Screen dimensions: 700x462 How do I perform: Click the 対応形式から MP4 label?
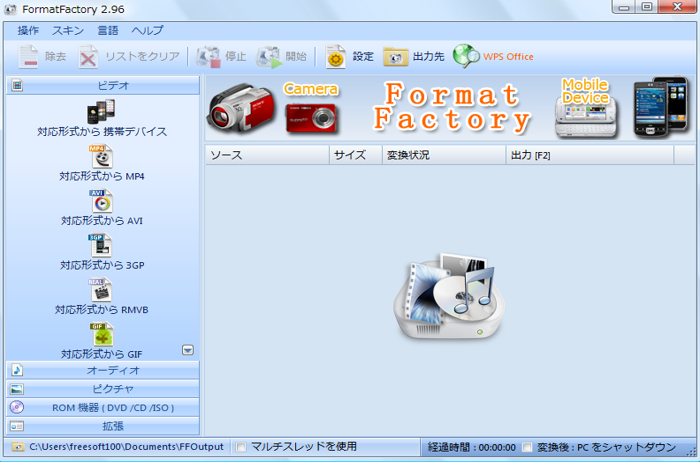pyautogui.click(x=102, y=176)
